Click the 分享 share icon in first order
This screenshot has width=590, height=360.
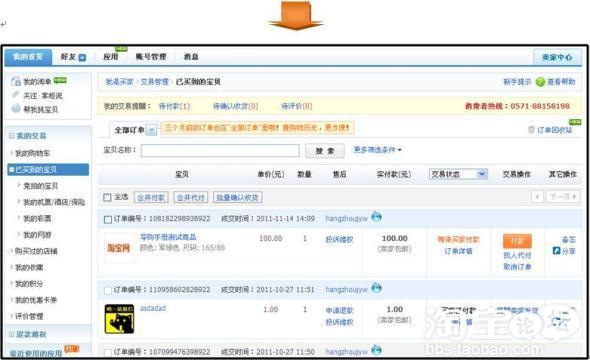pos(556,250)
